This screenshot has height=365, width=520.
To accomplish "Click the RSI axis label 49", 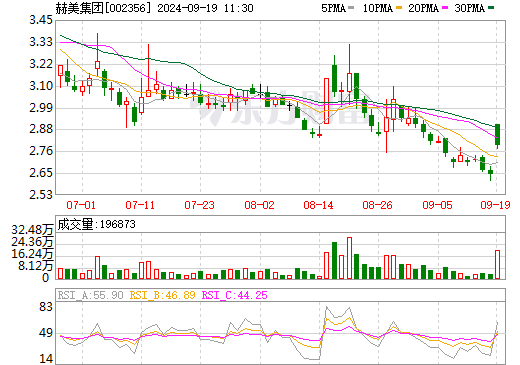I will point(46,333).
